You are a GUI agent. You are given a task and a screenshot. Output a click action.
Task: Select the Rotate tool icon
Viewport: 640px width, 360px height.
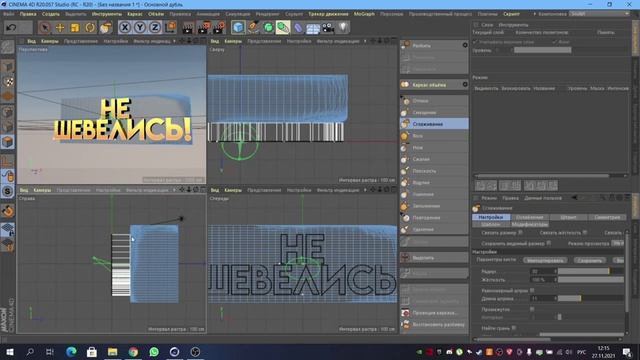point(90,28)
